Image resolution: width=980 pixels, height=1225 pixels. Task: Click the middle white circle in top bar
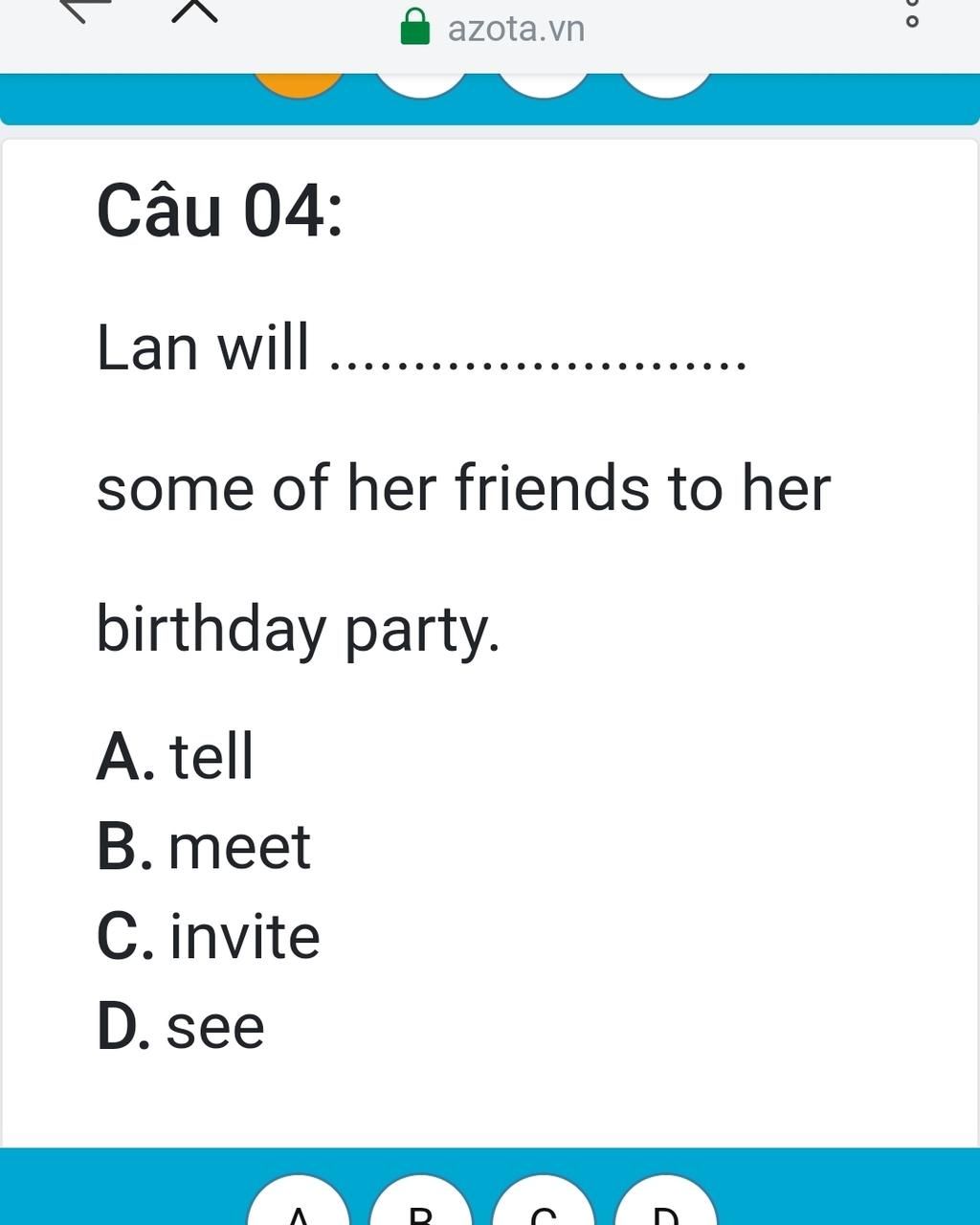point(543,84)
